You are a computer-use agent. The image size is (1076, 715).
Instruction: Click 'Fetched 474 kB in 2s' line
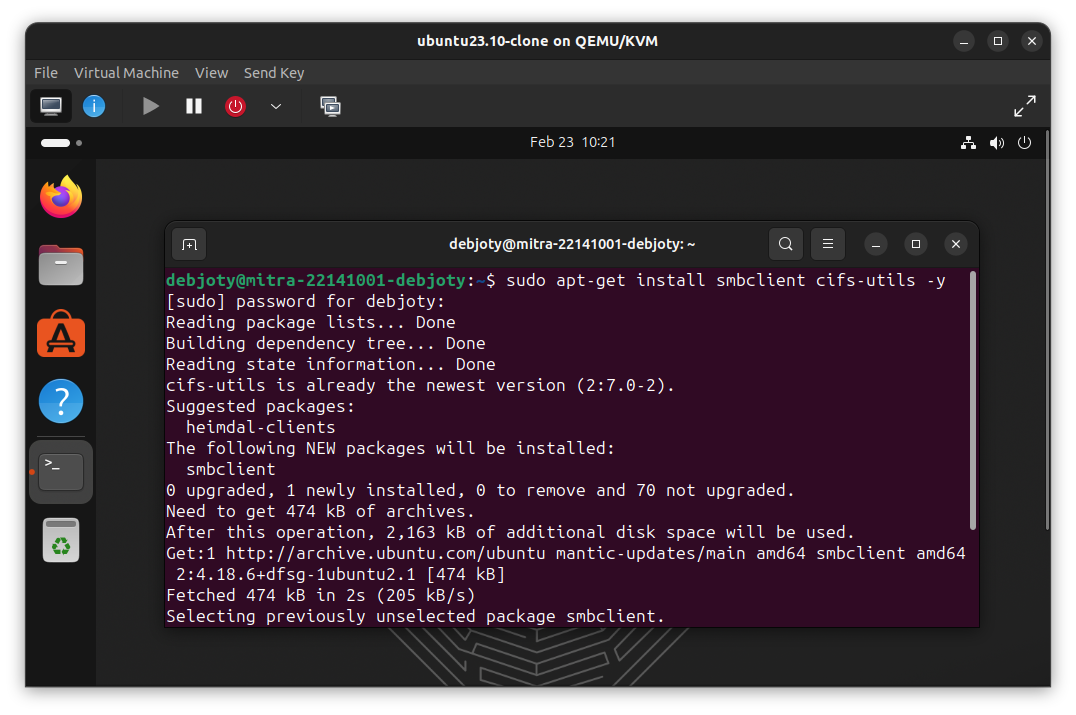[320, 595]
